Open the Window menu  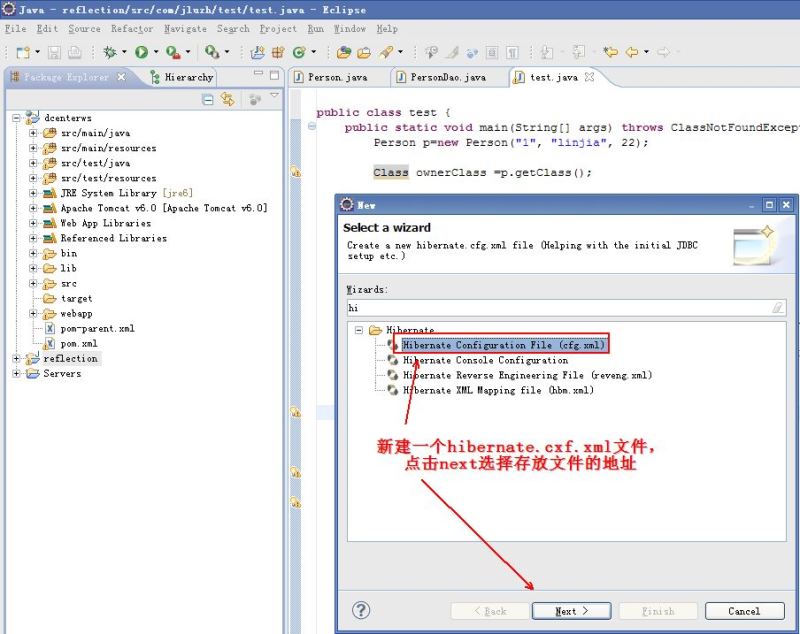tap(350, 29)
